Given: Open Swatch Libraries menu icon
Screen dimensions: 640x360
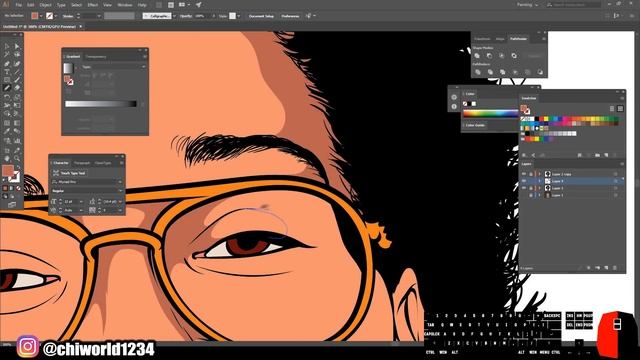Looking at the screenshot, I should [x=525, y=155].
